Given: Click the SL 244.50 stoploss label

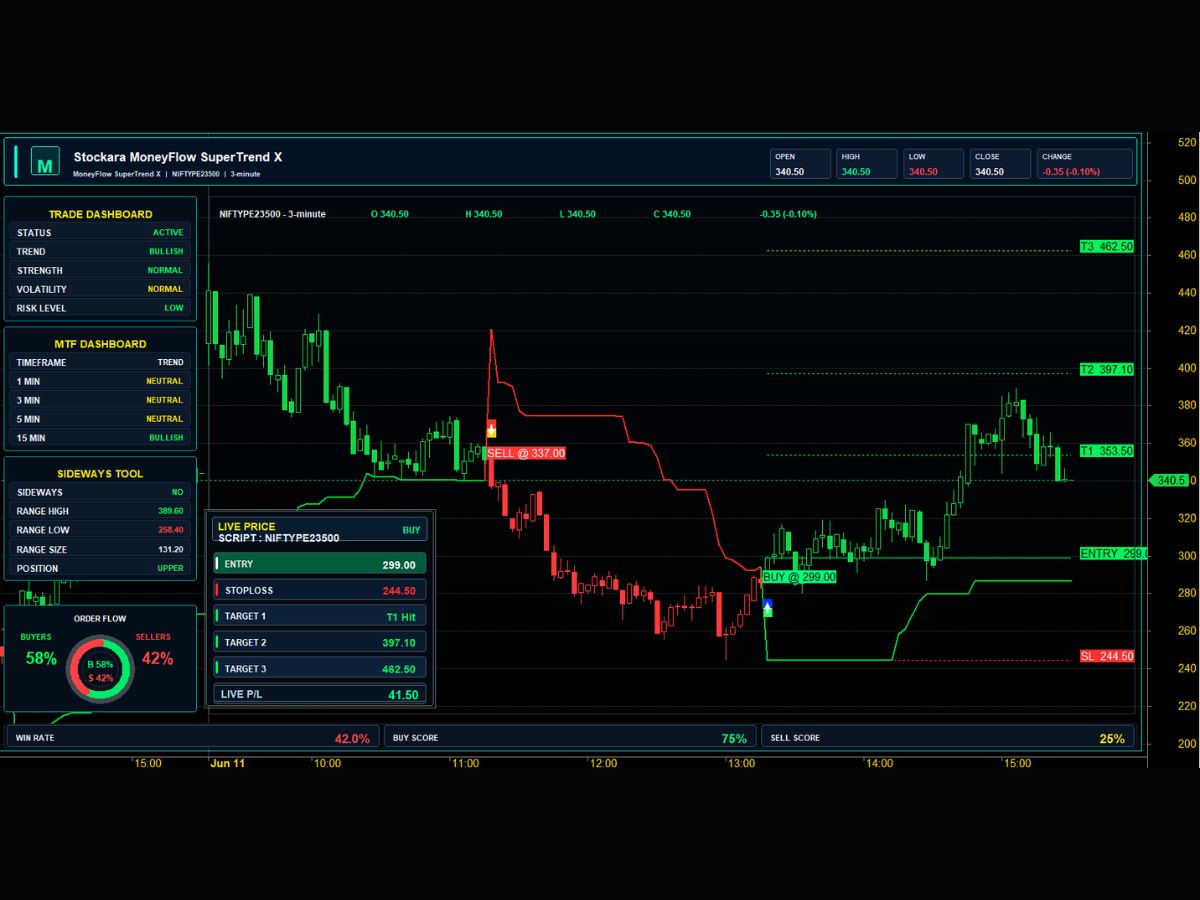Looking at the screenshot, I should 1106,656.
